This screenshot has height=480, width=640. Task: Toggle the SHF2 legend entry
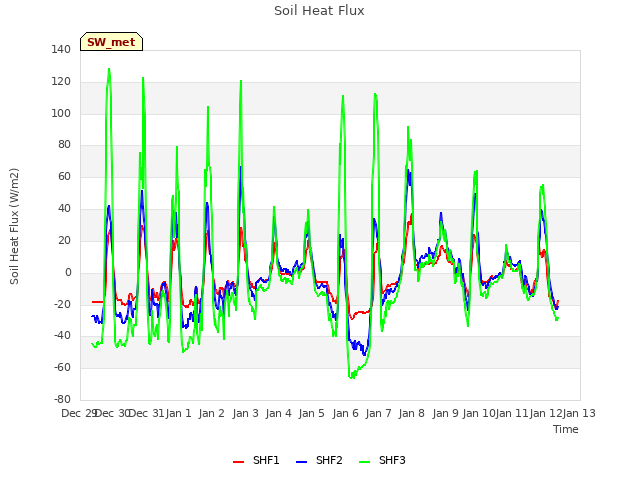(x=319, y=460)
